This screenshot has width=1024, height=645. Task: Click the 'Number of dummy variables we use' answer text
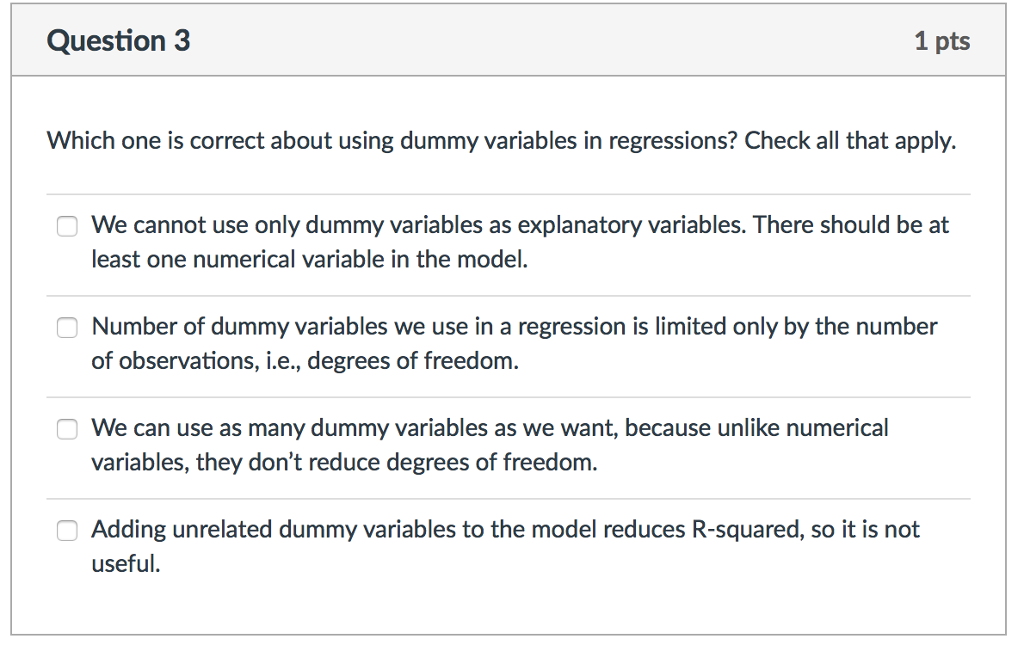coord(514,343)
